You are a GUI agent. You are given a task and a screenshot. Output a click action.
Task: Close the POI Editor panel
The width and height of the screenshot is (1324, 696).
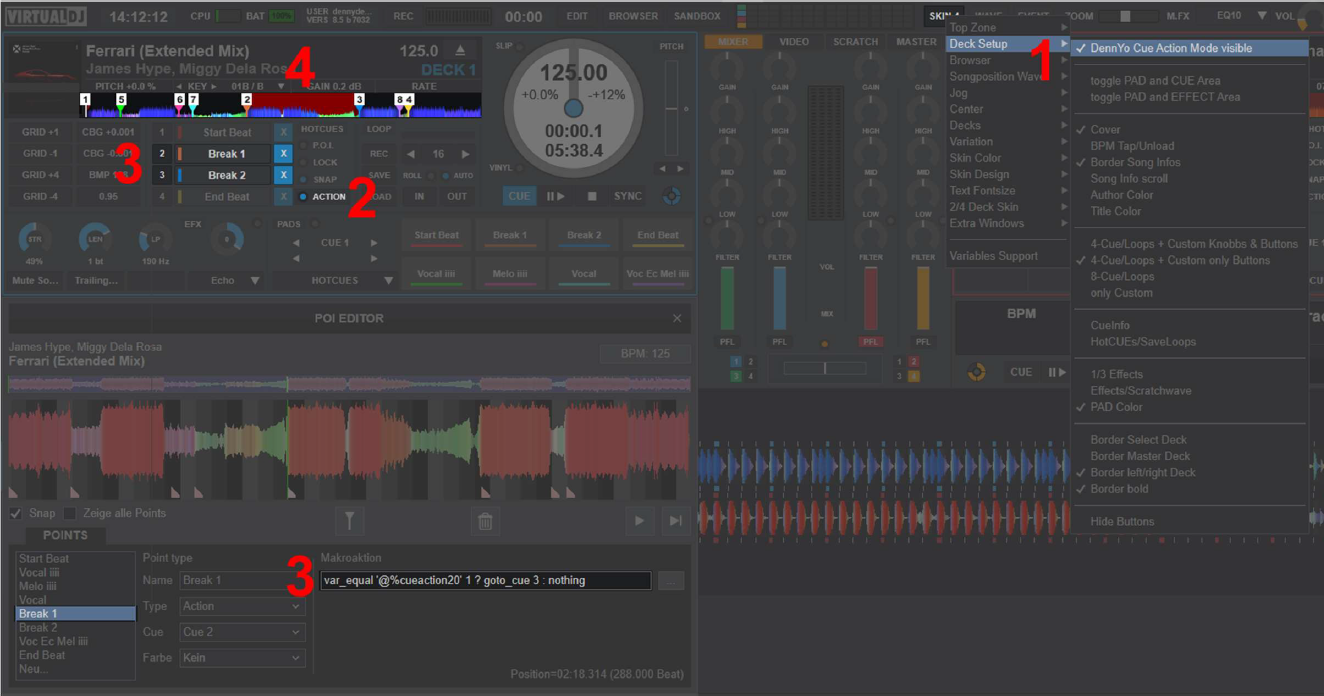coord(677,318)
